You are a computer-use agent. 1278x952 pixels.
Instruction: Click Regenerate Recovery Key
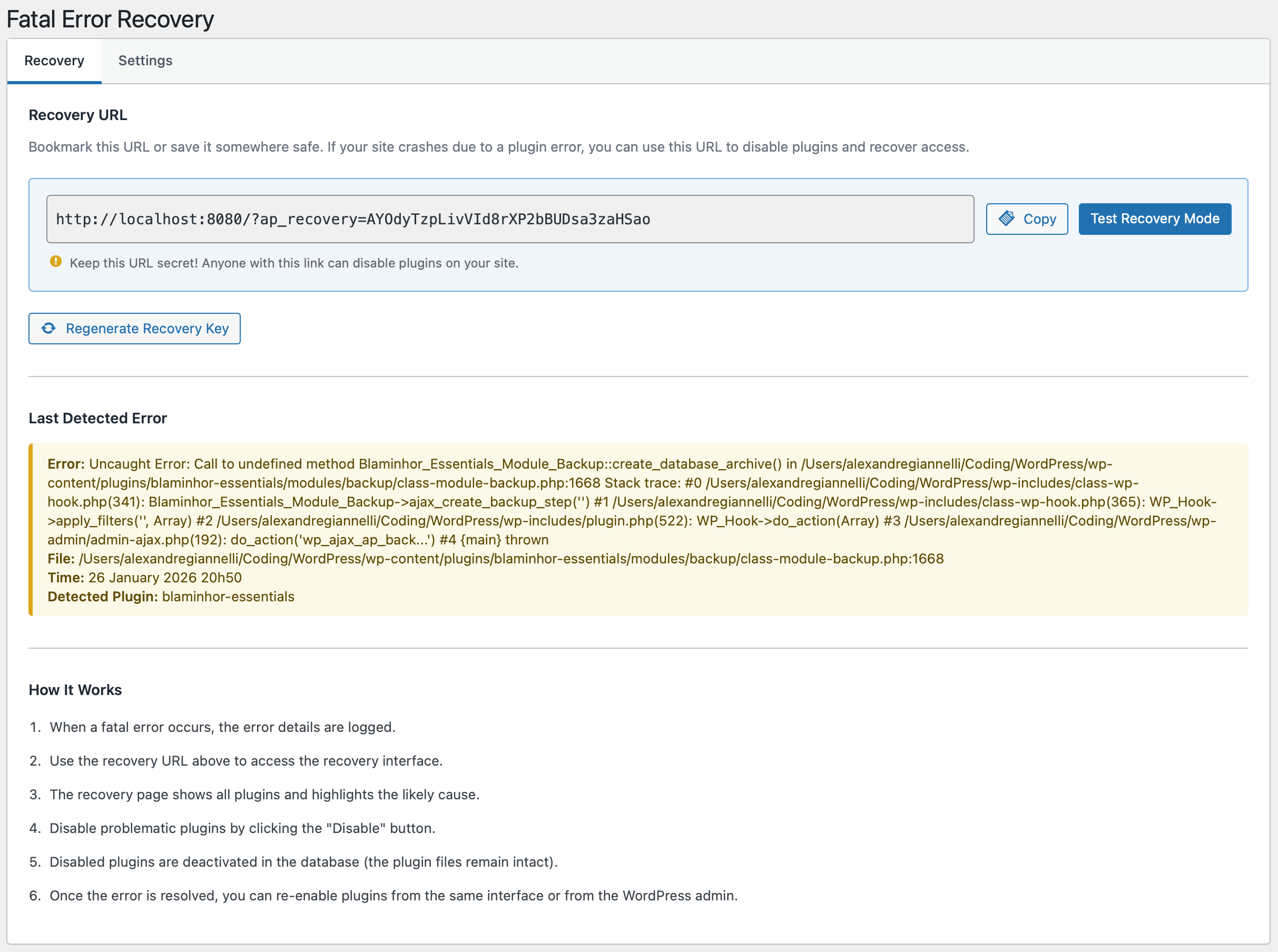click(x=134, y=329)
